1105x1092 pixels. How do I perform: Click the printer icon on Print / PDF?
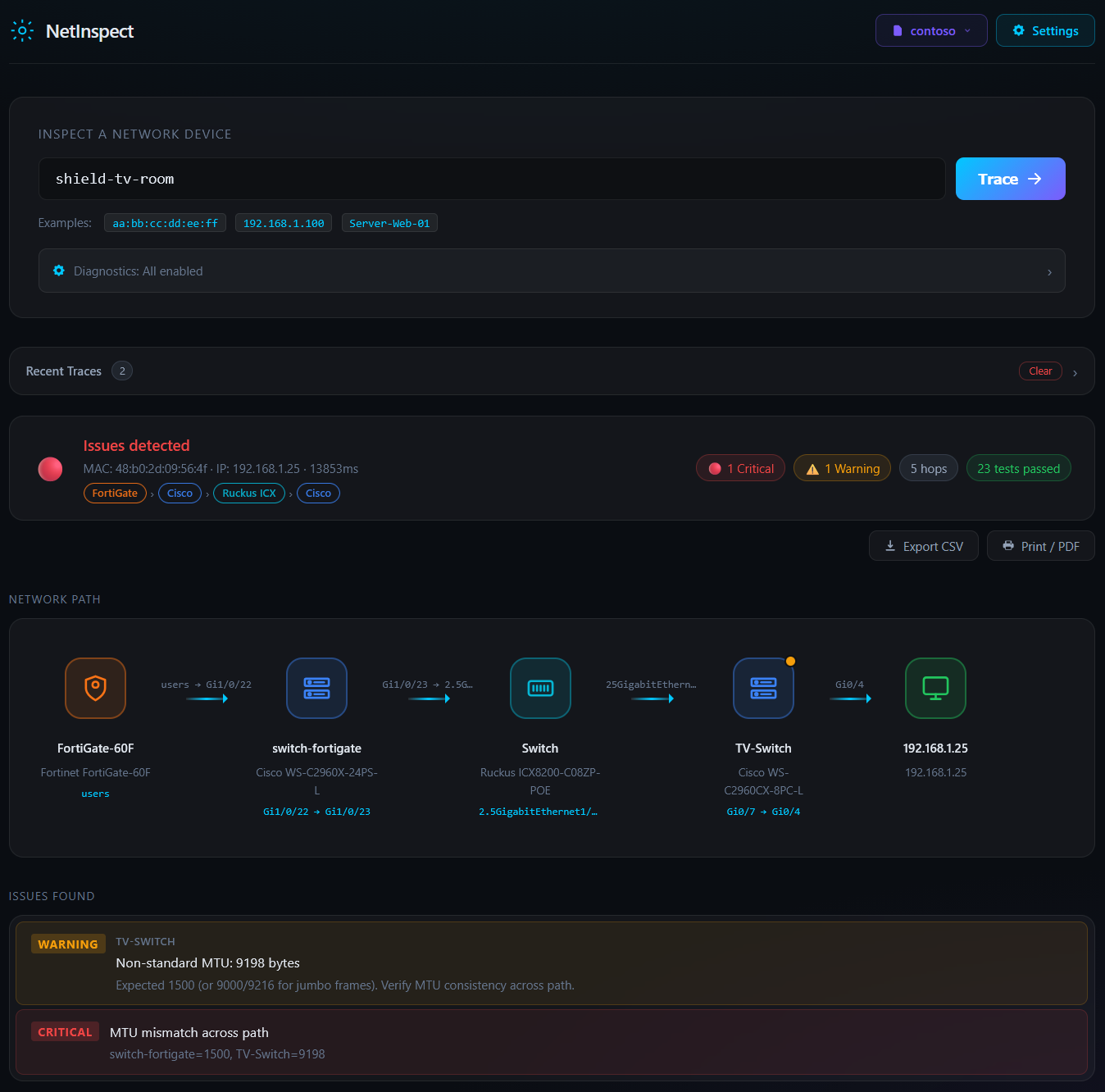click(x=1008, y=546)
